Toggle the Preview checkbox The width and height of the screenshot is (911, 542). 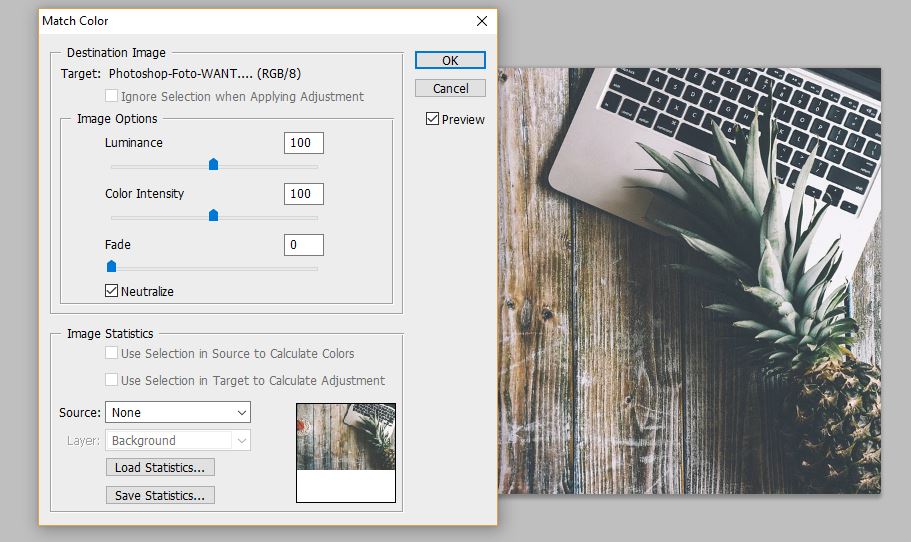(432, 119)
